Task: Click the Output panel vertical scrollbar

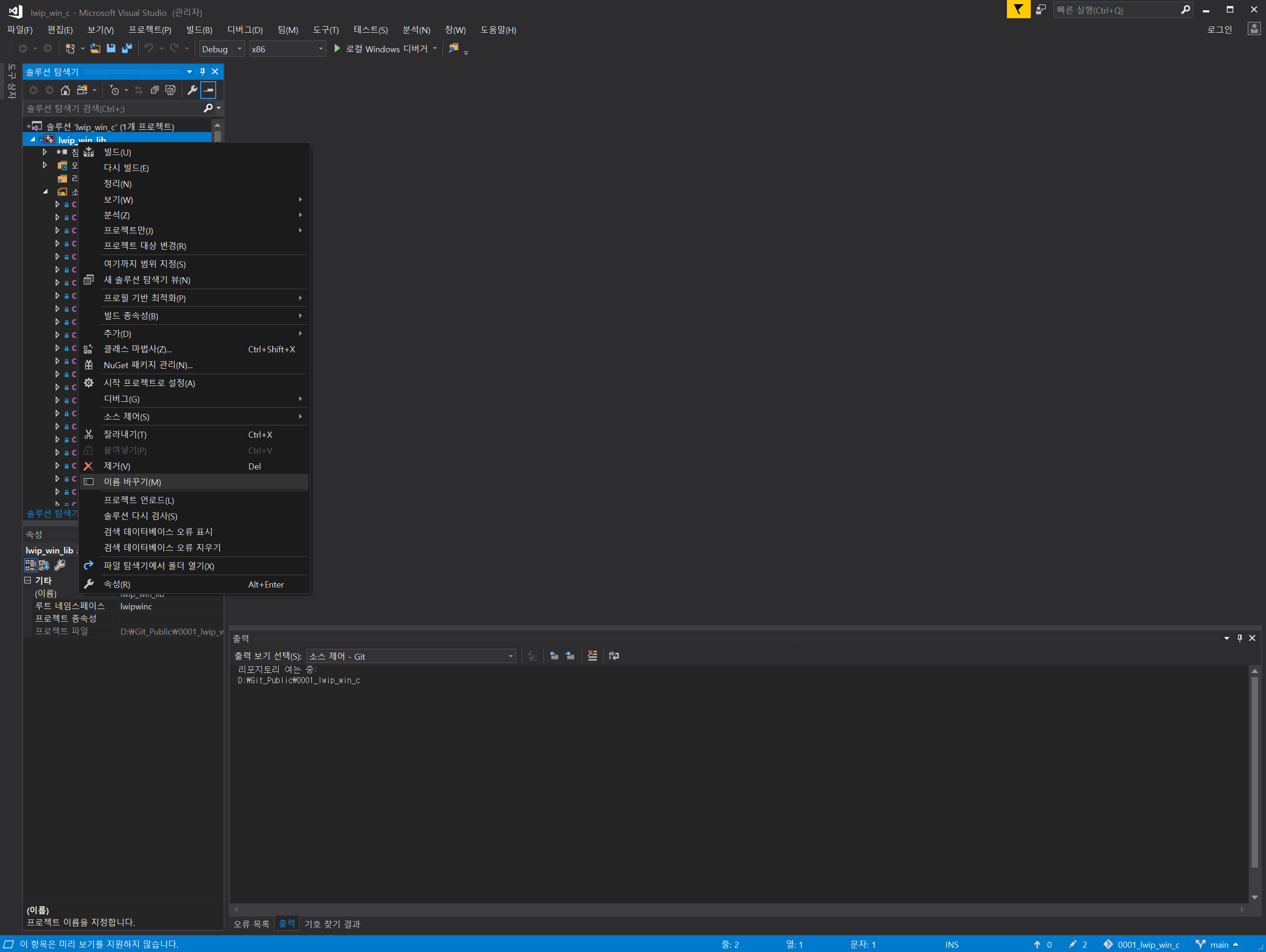Action: pyautogui.click(x=1254, y=784)
